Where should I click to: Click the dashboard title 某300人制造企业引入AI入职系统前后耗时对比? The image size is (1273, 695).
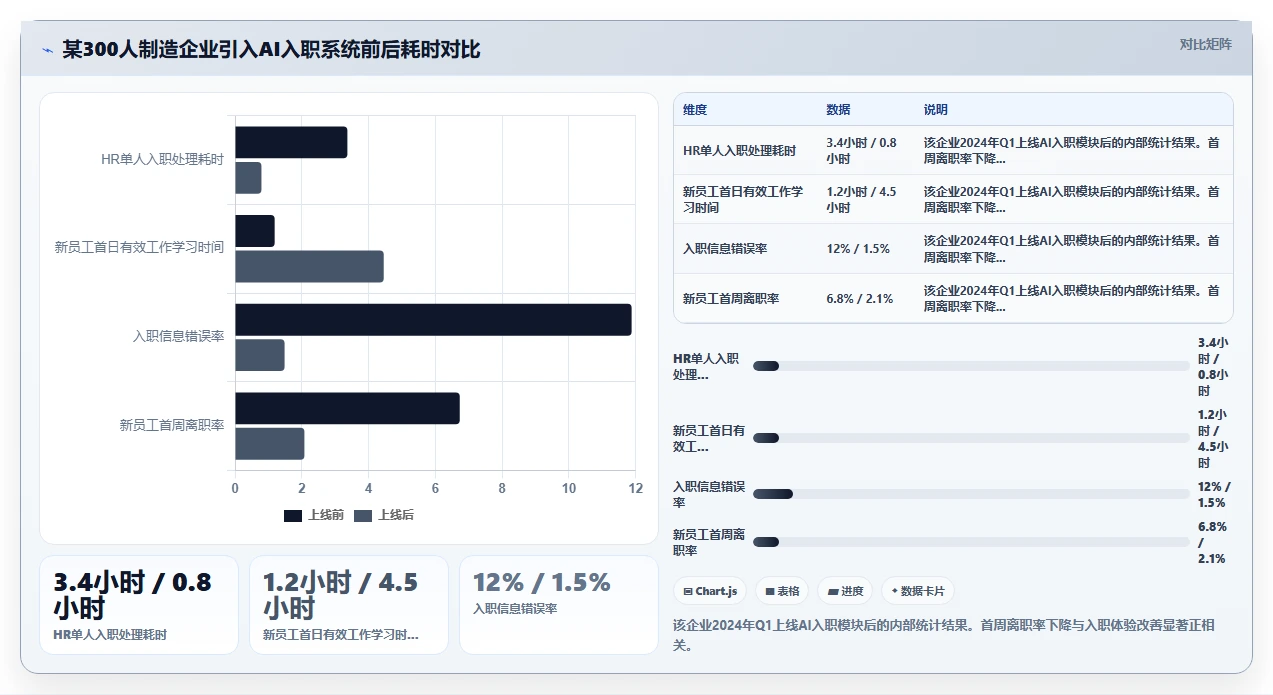pyautogui.click(x=271, y=49)
